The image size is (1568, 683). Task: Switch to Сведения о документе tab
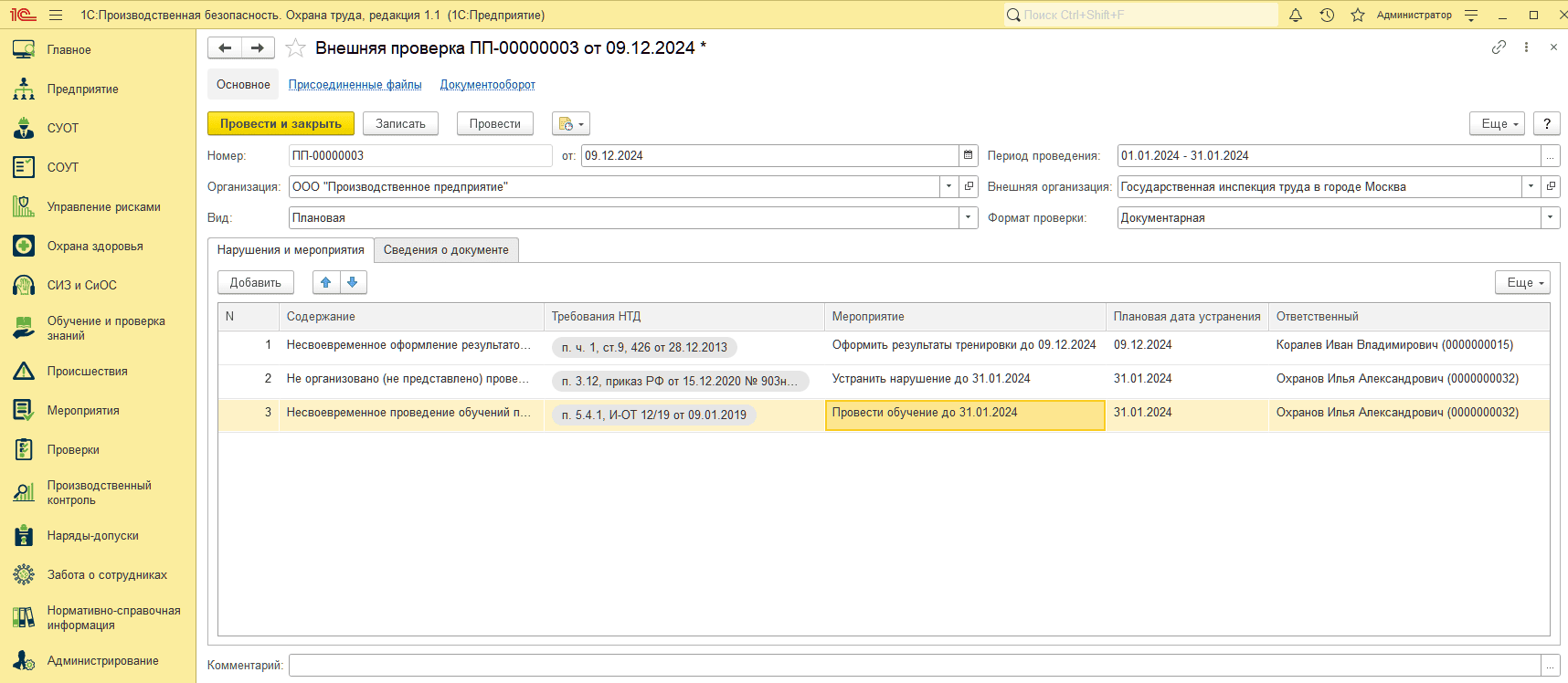(446, 250)
